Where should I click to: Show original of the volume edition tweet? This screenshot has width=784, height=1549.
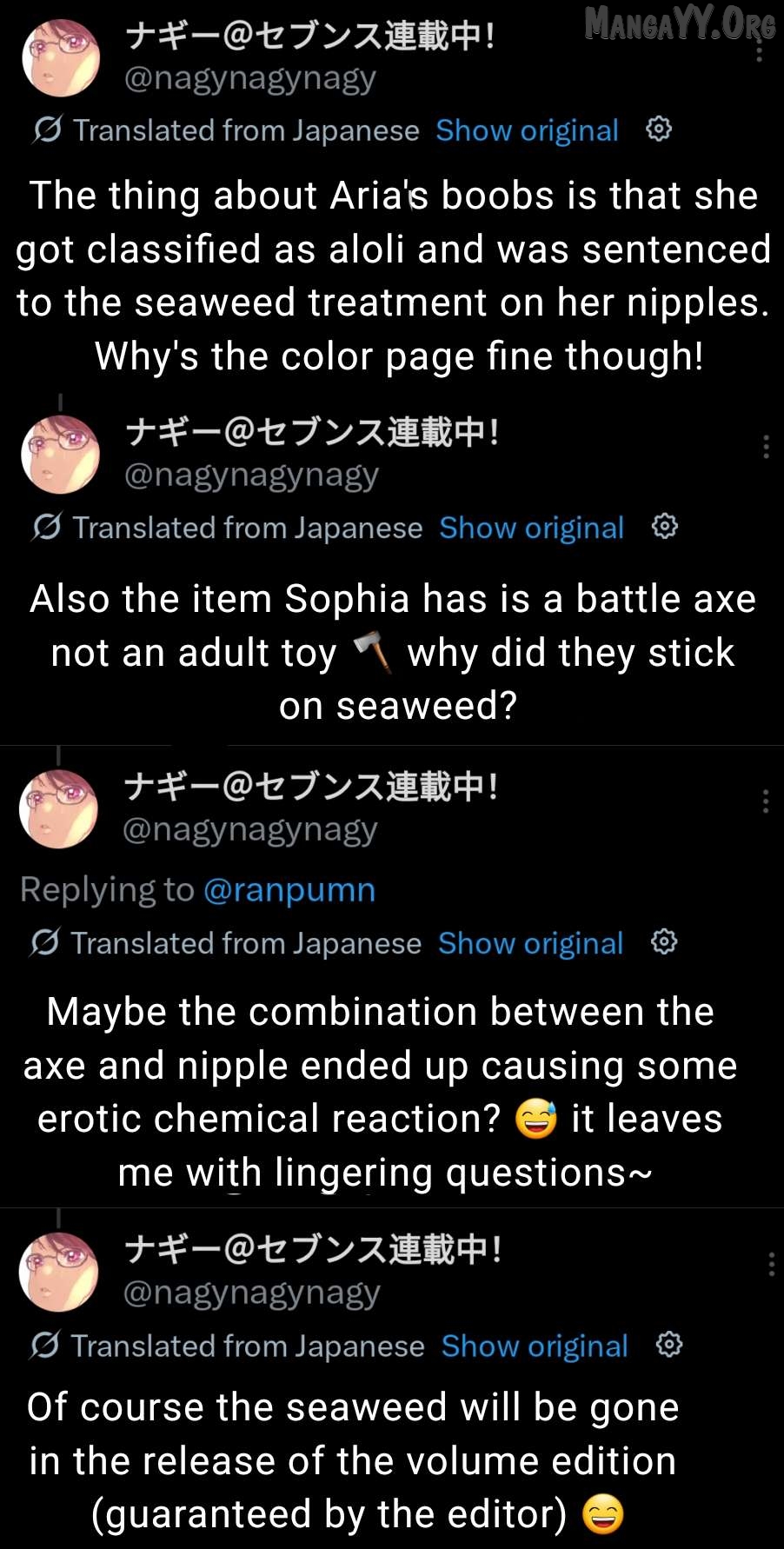click(x=534, y=1346)
